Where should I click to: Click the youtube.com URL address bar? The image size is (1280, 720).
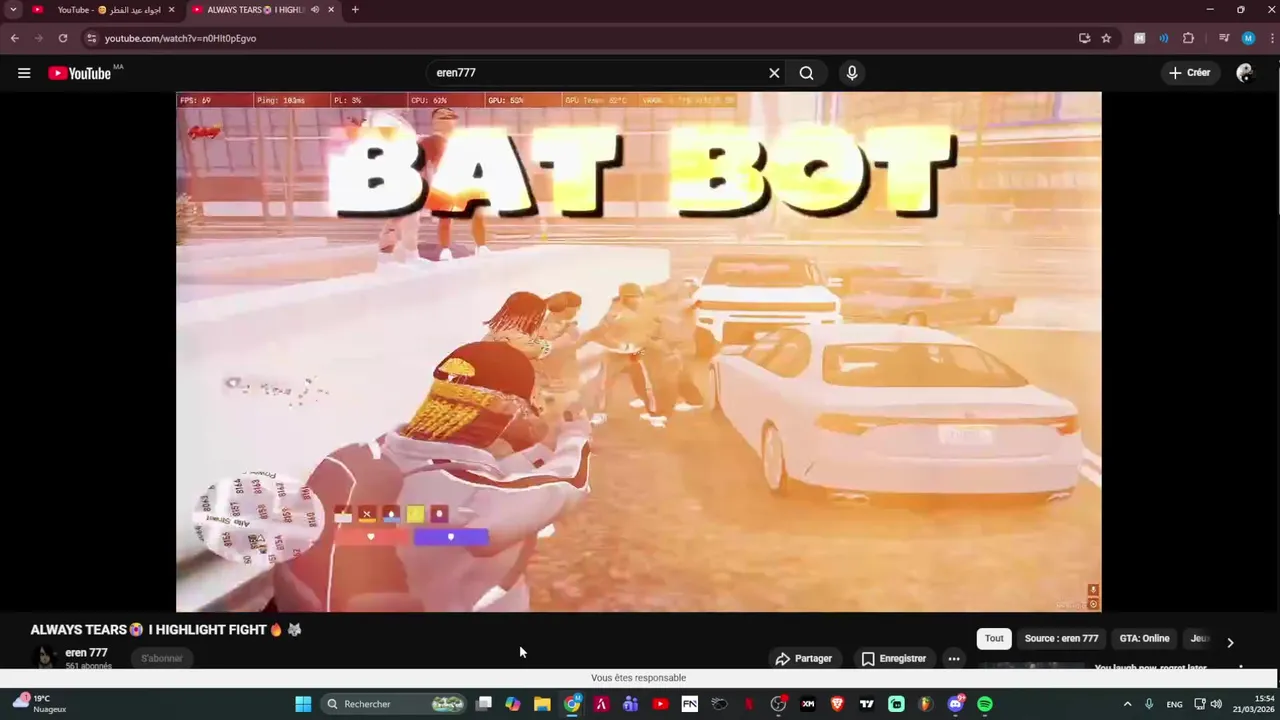[x=580, y=38]
